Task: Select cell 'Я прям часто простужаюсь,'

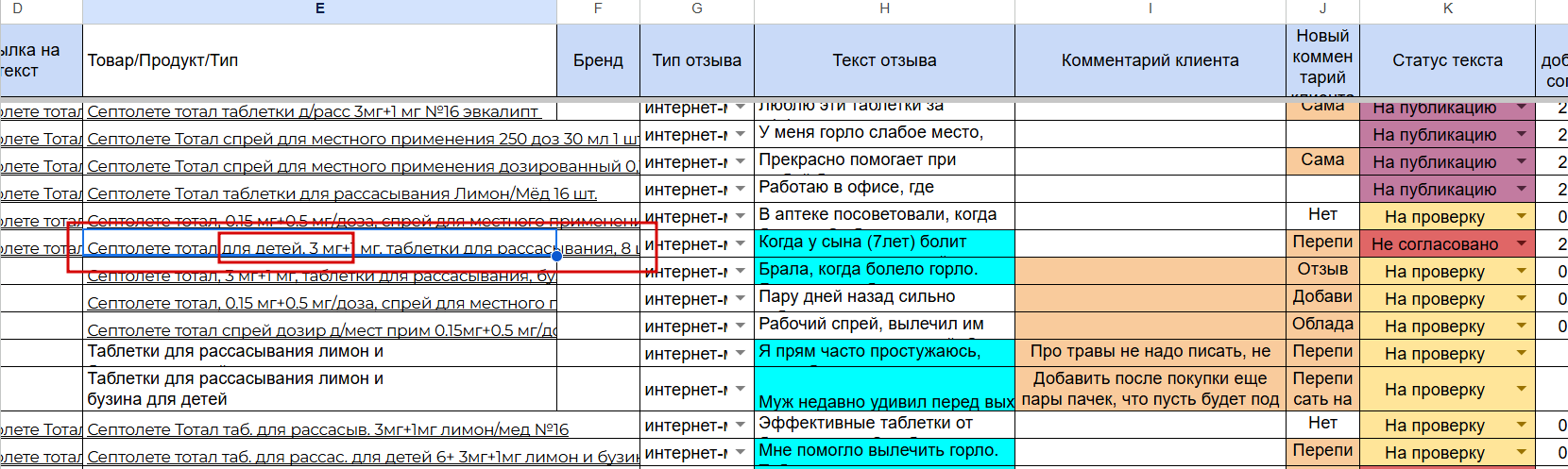Action: (x=885, y=353)
